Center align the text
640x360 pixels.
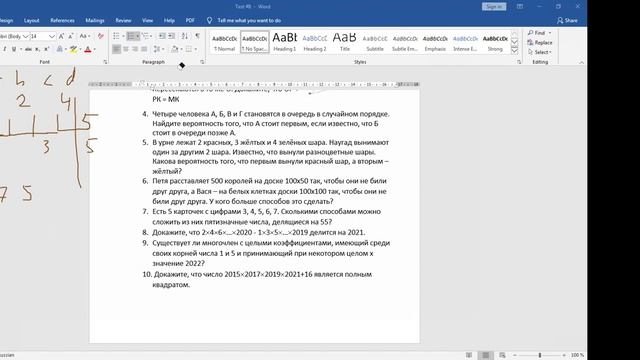click(x=126, y=49)
